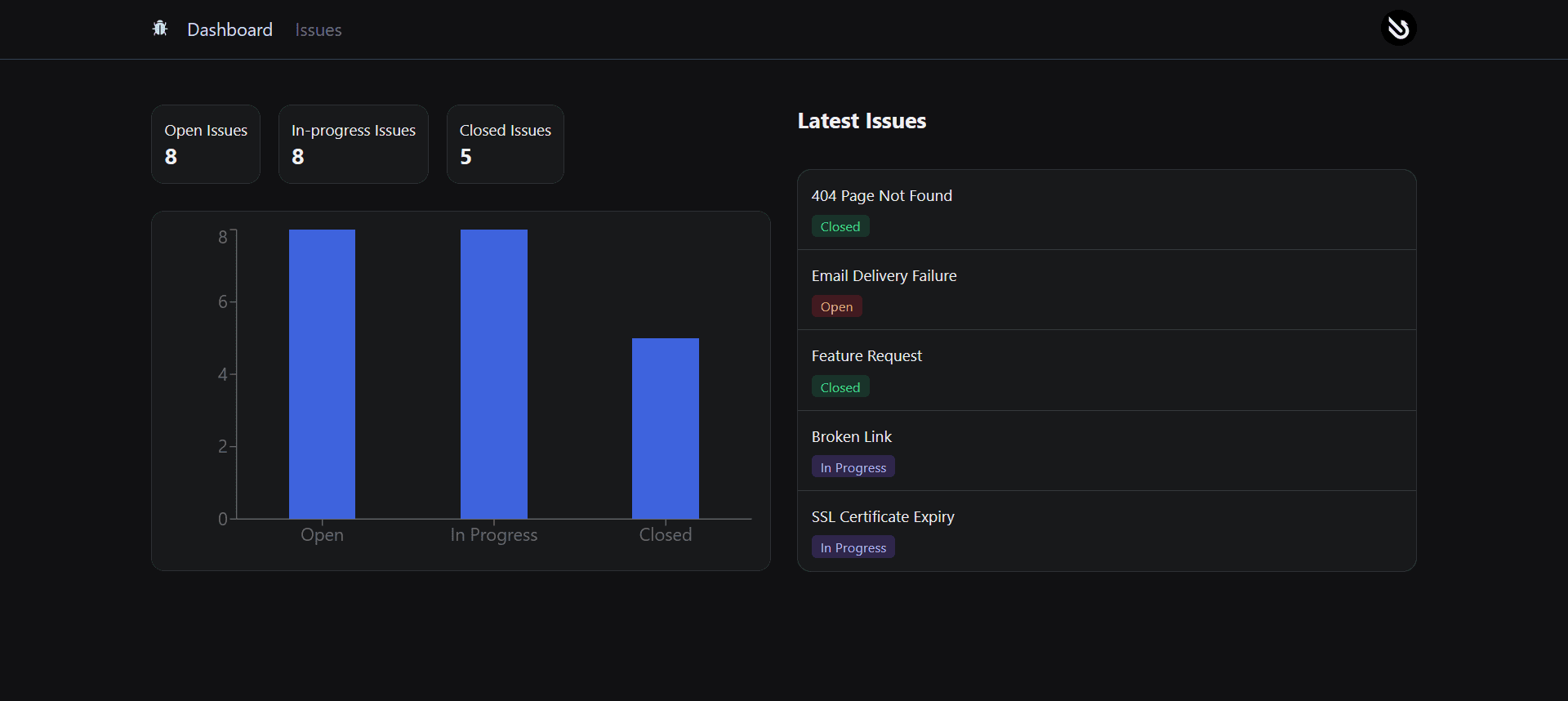Click Closed badge under 404 Page Not Found
The image size is (1568, 701).
pos(840,227)
